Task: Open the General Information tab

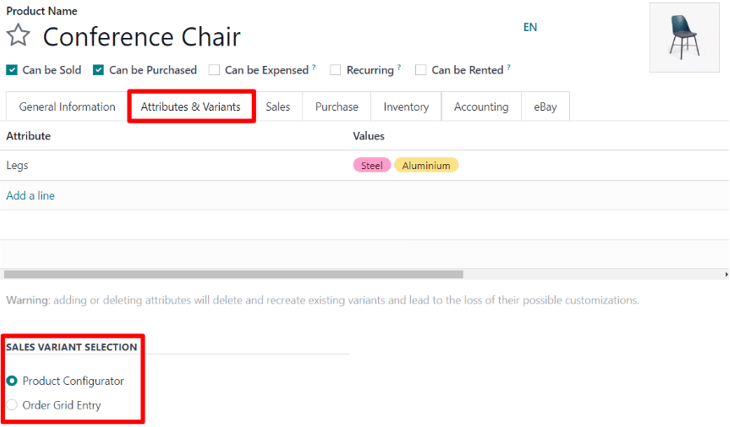Action: click(x=67, y=107)
